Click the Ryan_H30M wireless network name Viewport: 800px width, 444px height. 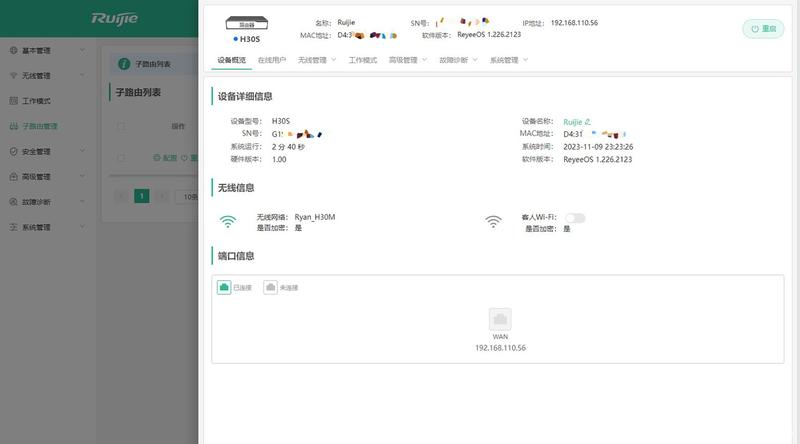pos(315,217)
